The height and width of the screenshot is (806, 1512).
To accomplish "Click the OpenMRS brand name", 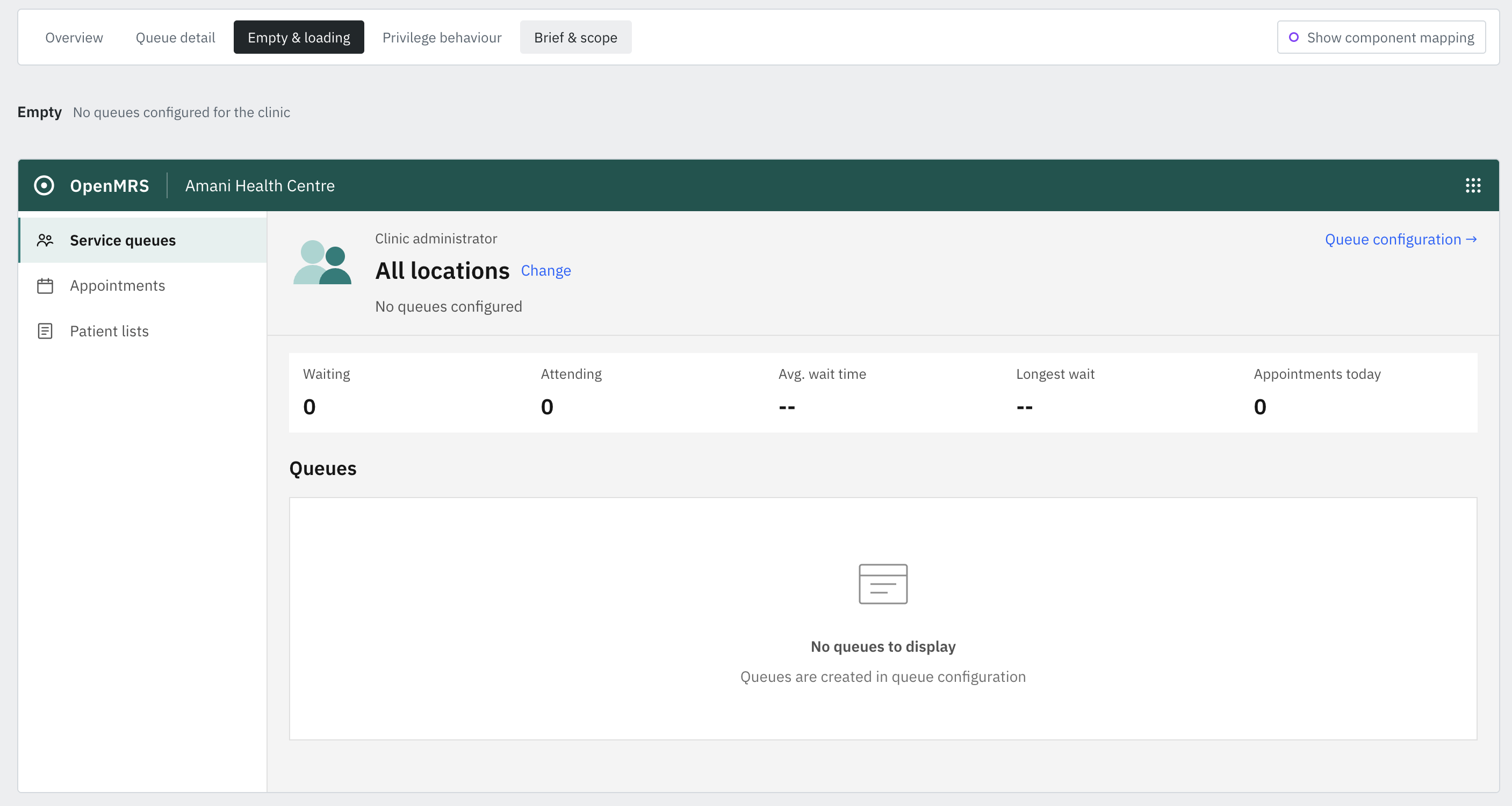I will (x=109, y=185).
